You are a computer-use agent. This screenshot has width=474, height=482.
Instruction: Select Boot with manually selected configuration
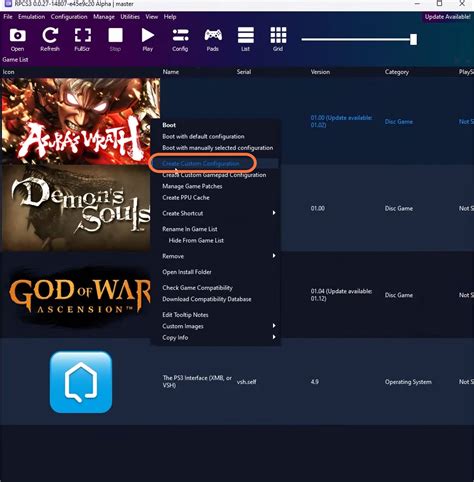click(218, 148)
